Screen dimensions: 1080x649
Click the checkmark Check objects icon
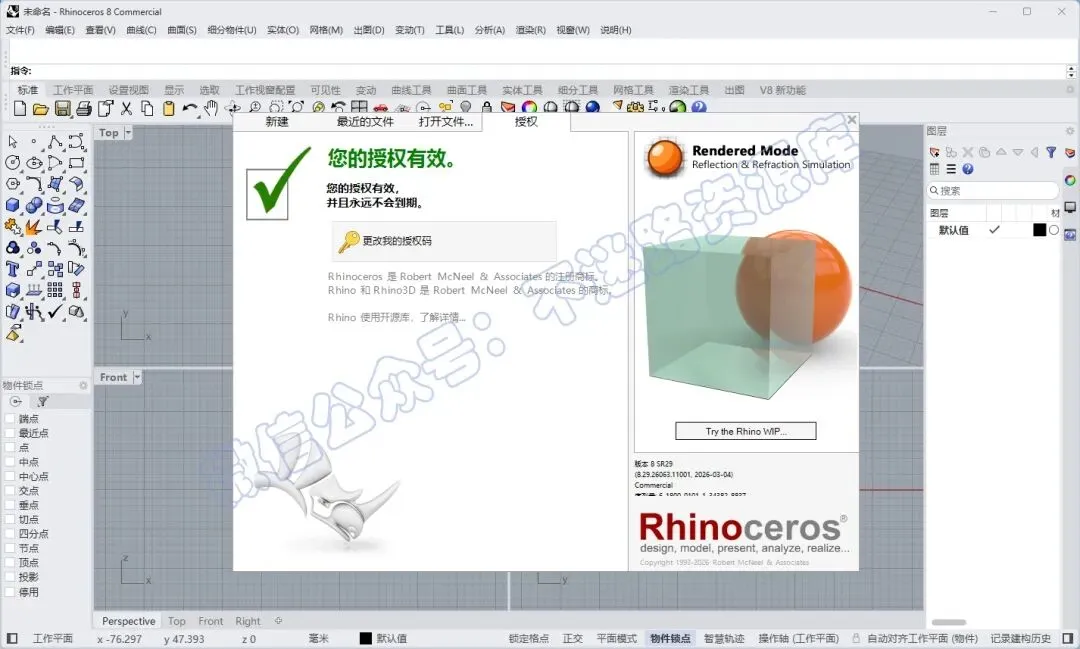point(55,311)
